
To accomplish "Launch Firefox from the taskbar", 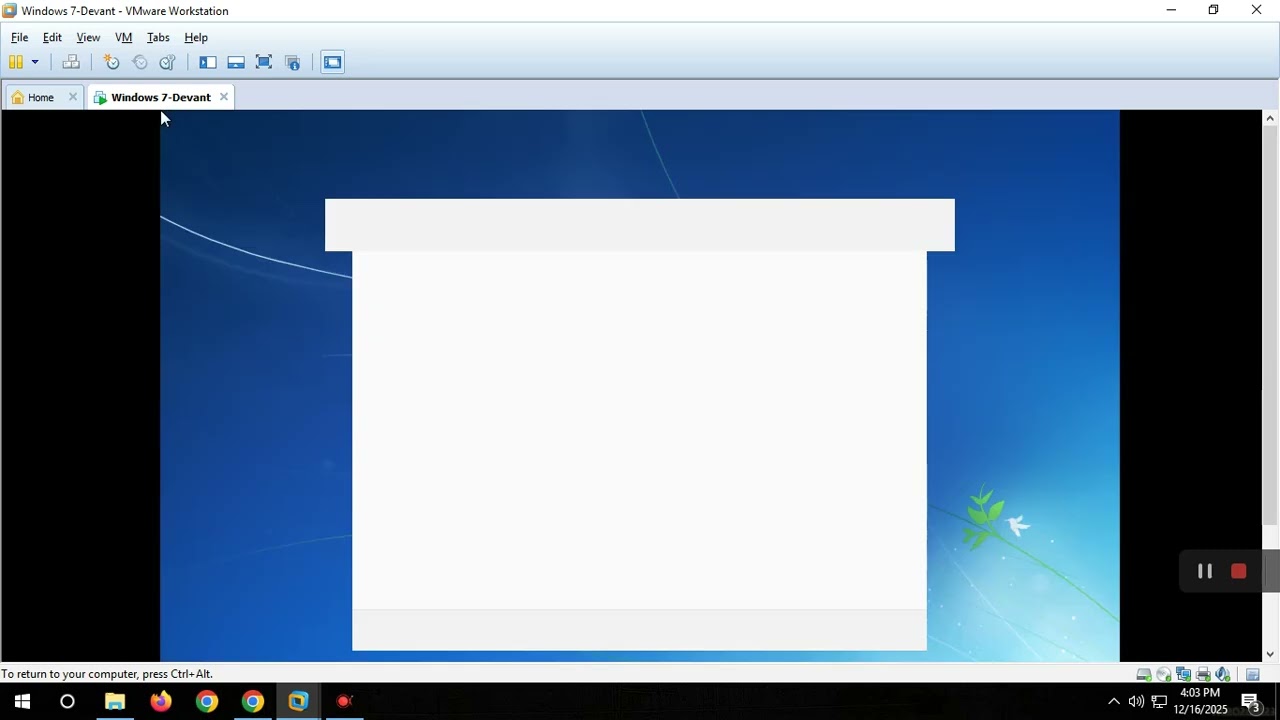I will point(161,702).
